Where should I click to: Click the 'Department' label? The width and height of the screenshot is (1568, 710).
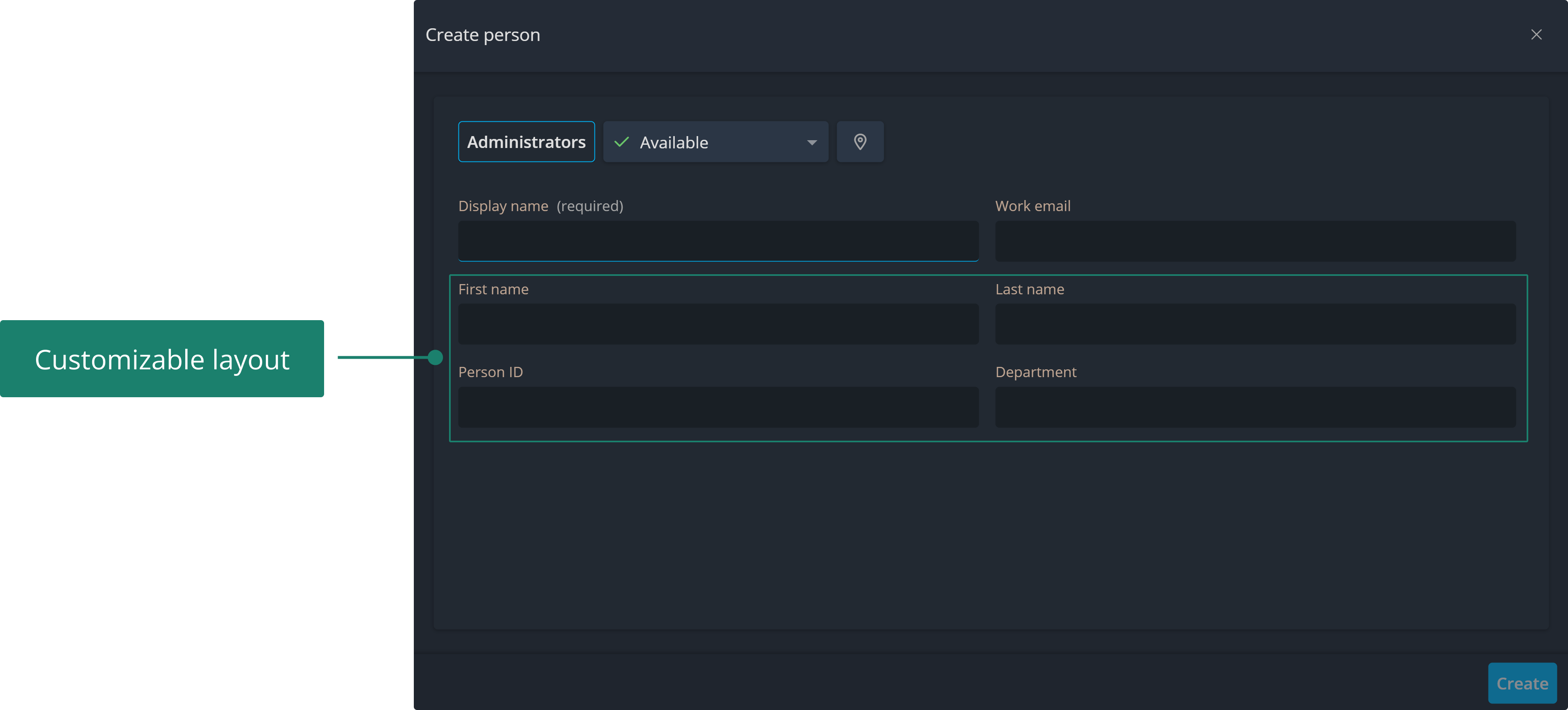1035,372
